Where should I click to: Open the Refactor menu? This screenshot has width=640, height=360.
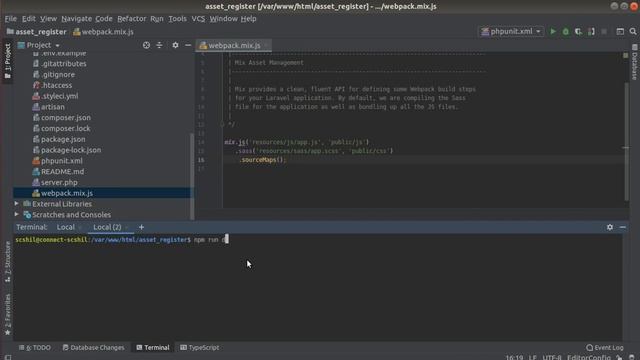click(x=131, y=19)
